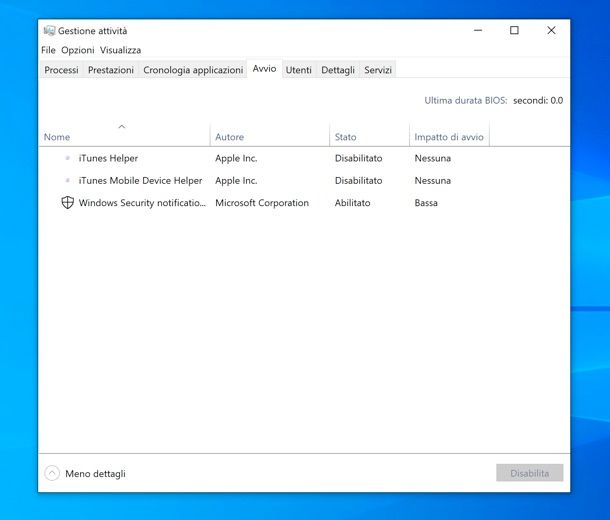Toggle sort order arrow above Nome
The image size is (610, 520).
pos(122,126)
